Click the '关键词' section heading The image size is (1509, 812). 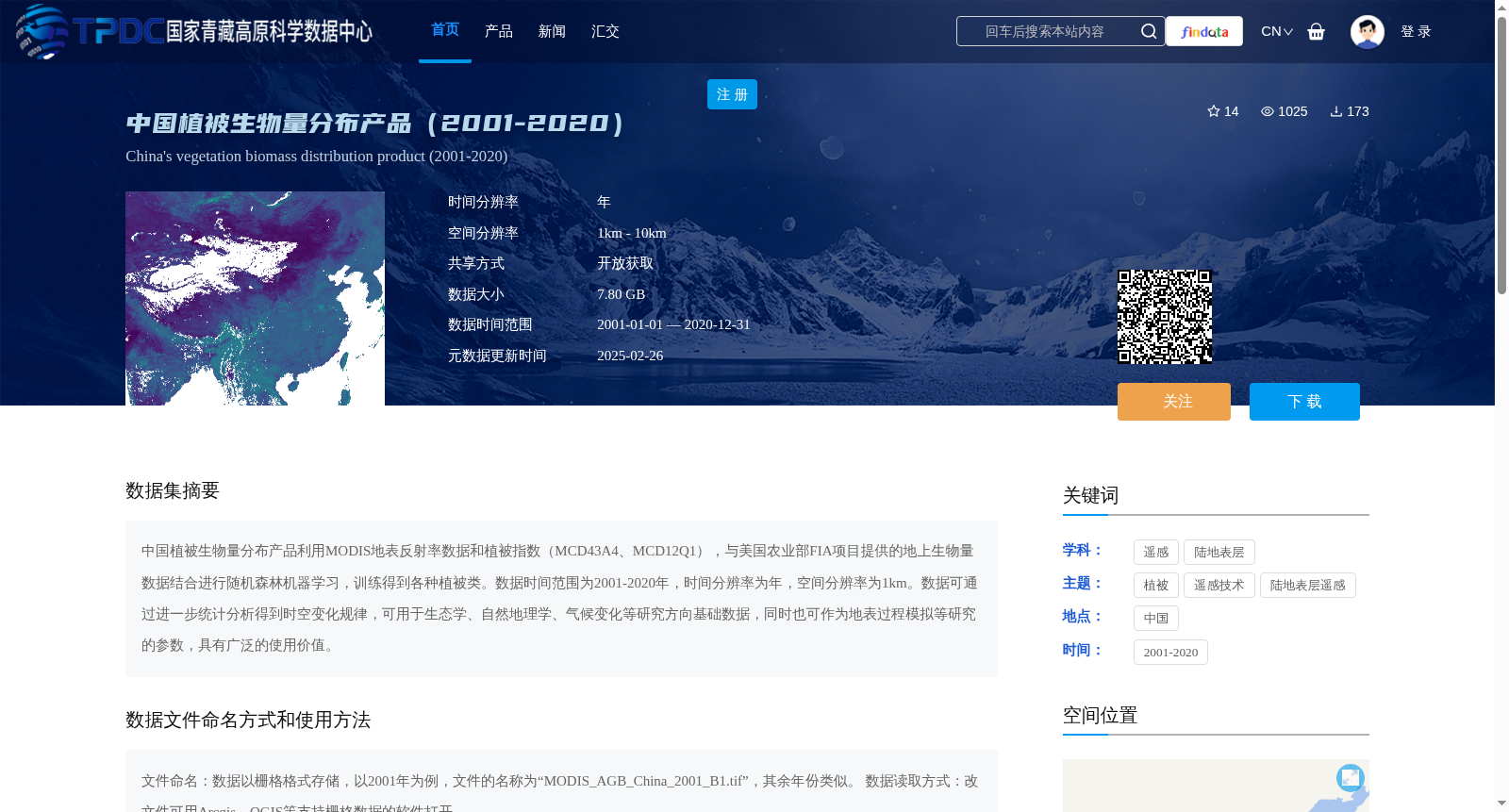click(x=1090, y=495)
